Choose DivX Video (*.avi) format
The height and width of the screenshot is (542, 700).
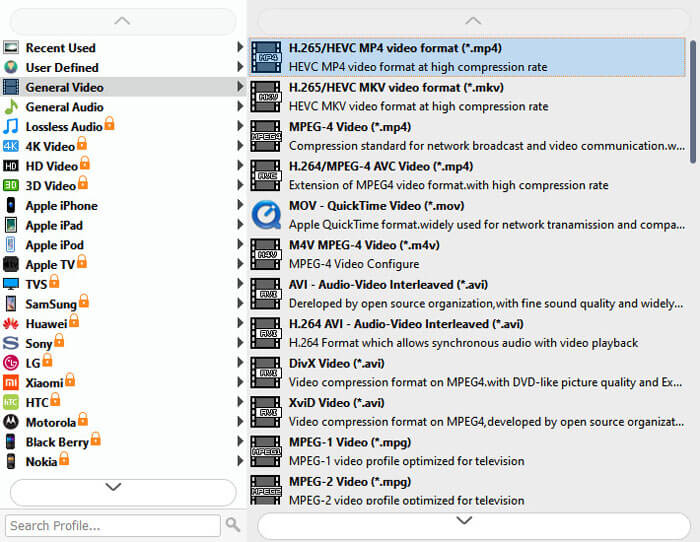(467, 372)
